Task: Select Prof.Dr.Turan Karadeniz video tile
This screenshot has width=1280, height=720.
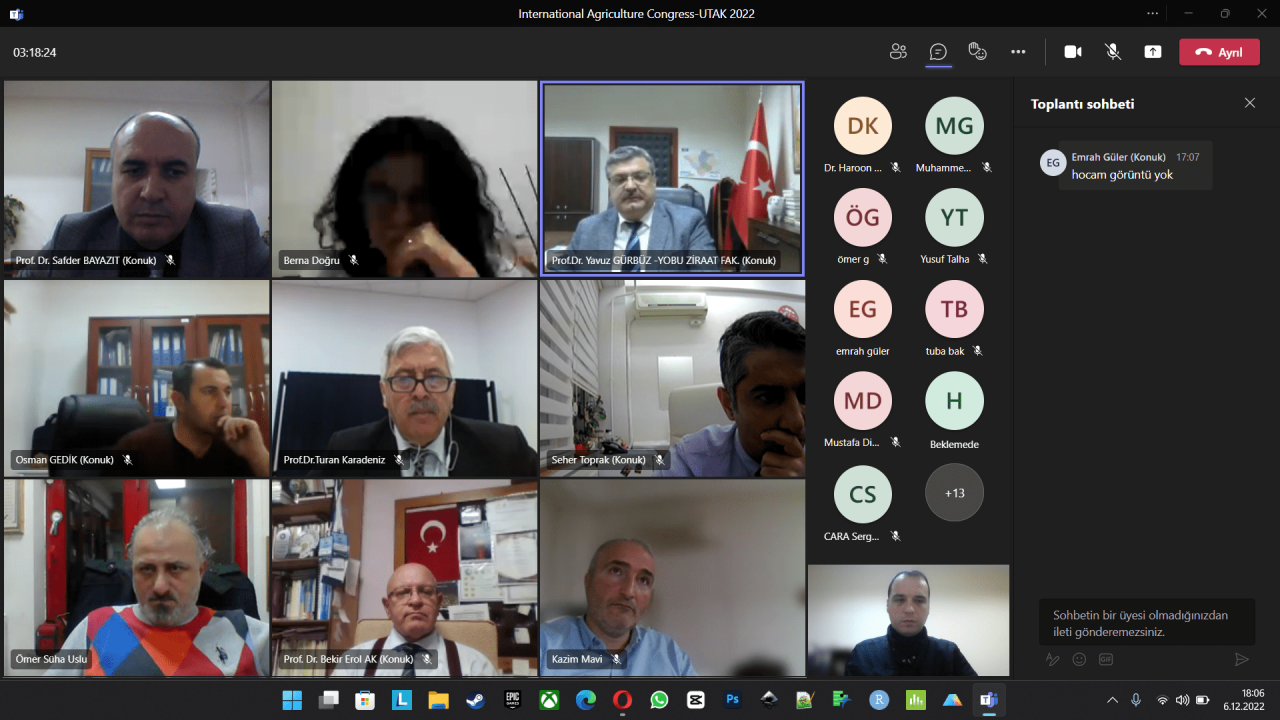Action: coord(405,378)
